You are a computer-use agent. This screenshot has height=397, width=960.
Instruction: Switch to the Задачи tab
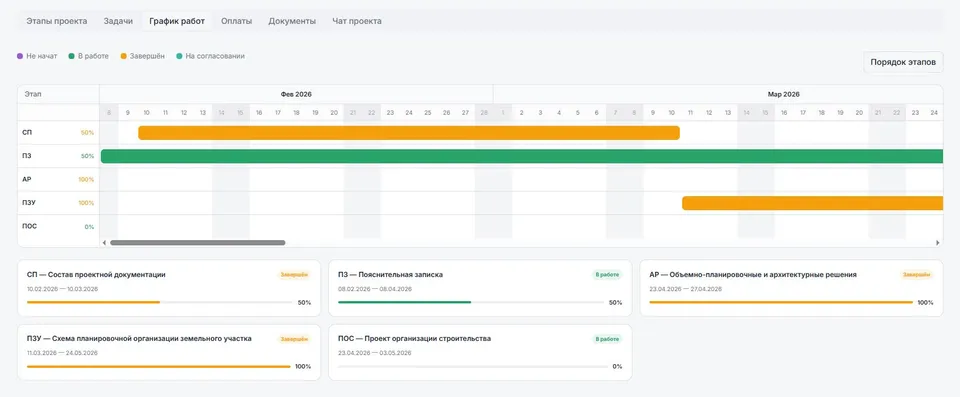[118, 21]
